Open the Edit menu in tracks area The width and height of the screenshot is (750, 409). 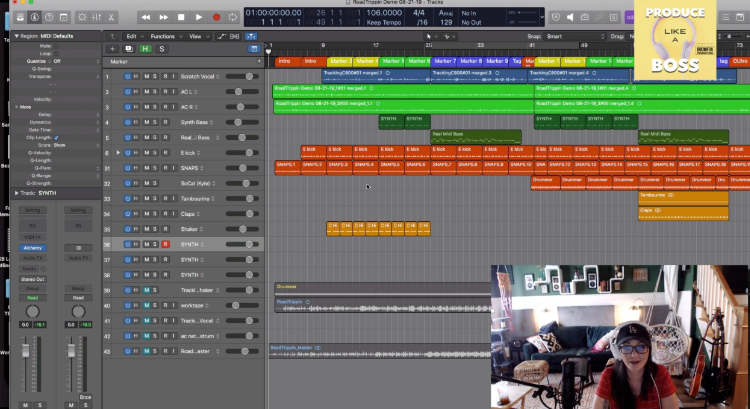132,35
